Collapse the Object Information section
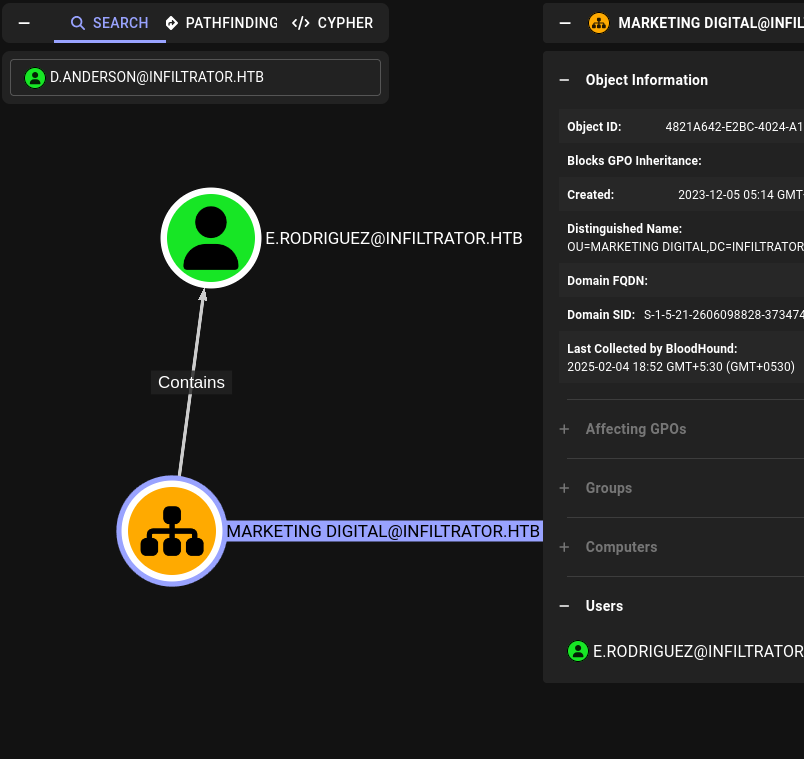 point(564,80)
